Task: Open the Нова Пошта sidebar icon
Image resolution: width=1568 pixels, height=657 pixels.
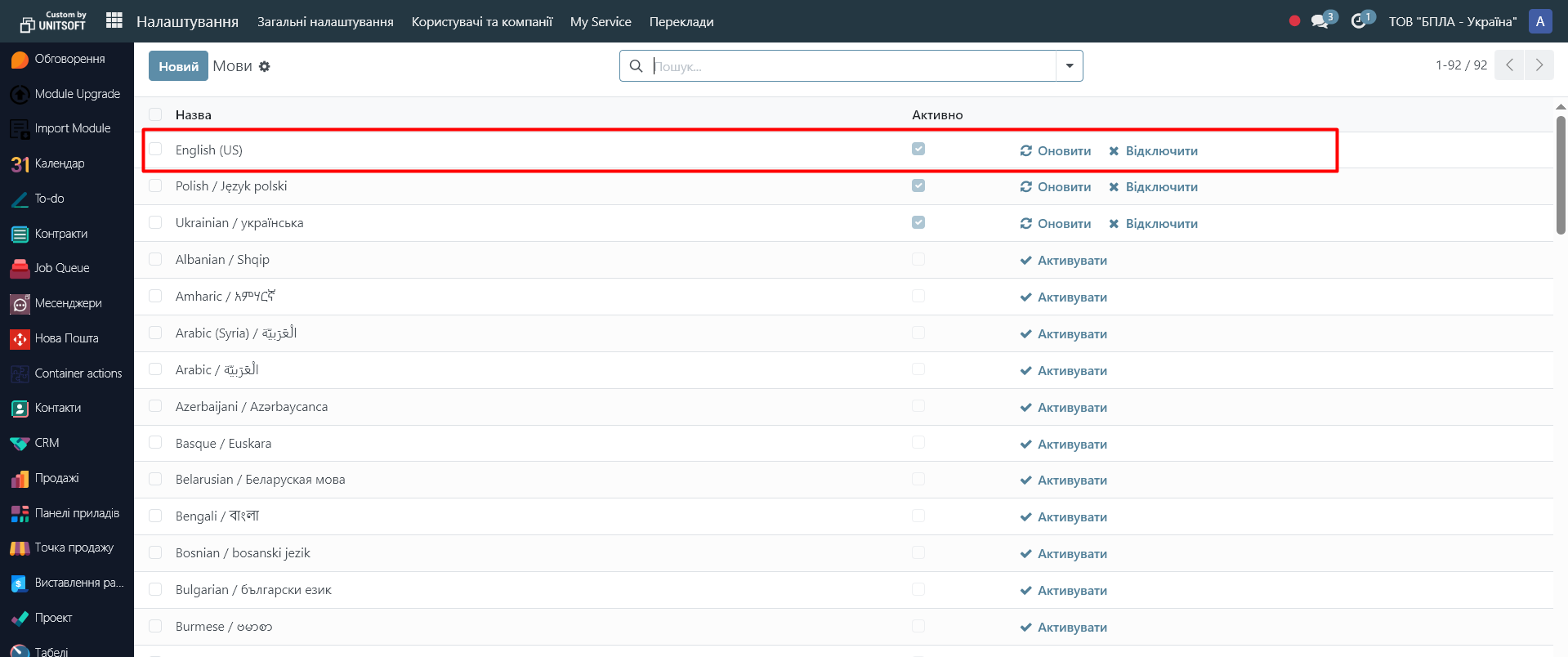Action: point(20,339)
